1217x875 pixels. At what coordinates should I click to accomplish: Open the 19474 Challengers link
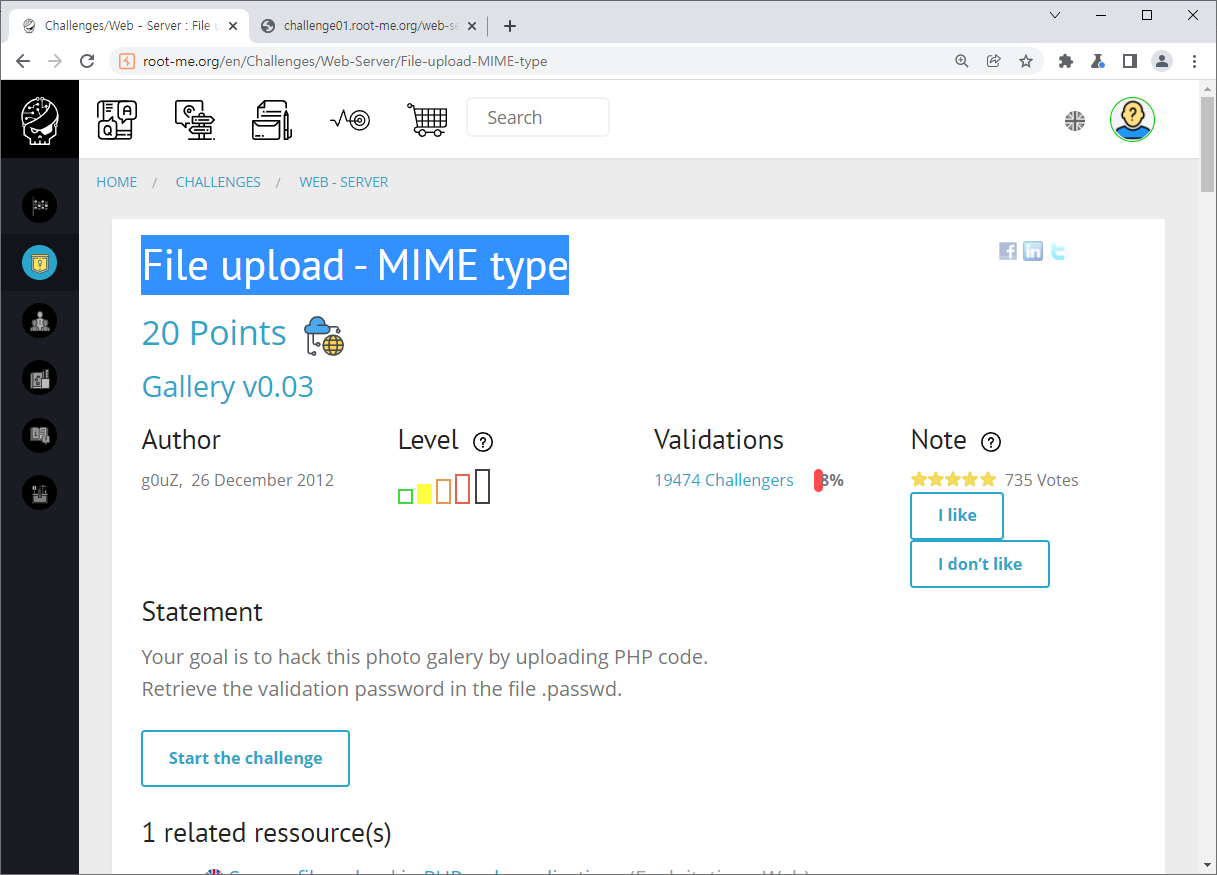coord(724,480)
